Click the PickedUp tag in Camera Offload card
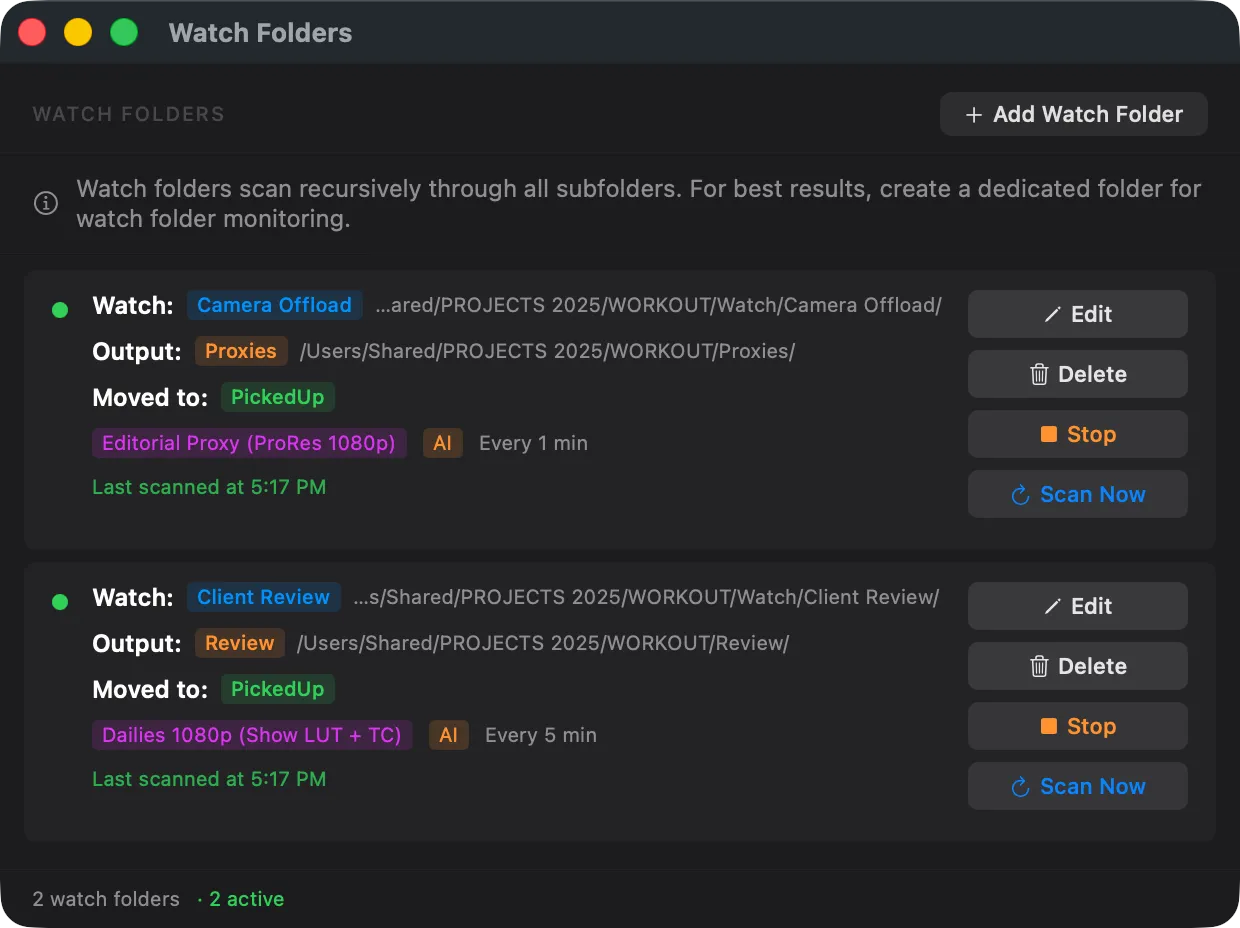The width and height of the screenshot is (1240, 928). click(277, 397)
